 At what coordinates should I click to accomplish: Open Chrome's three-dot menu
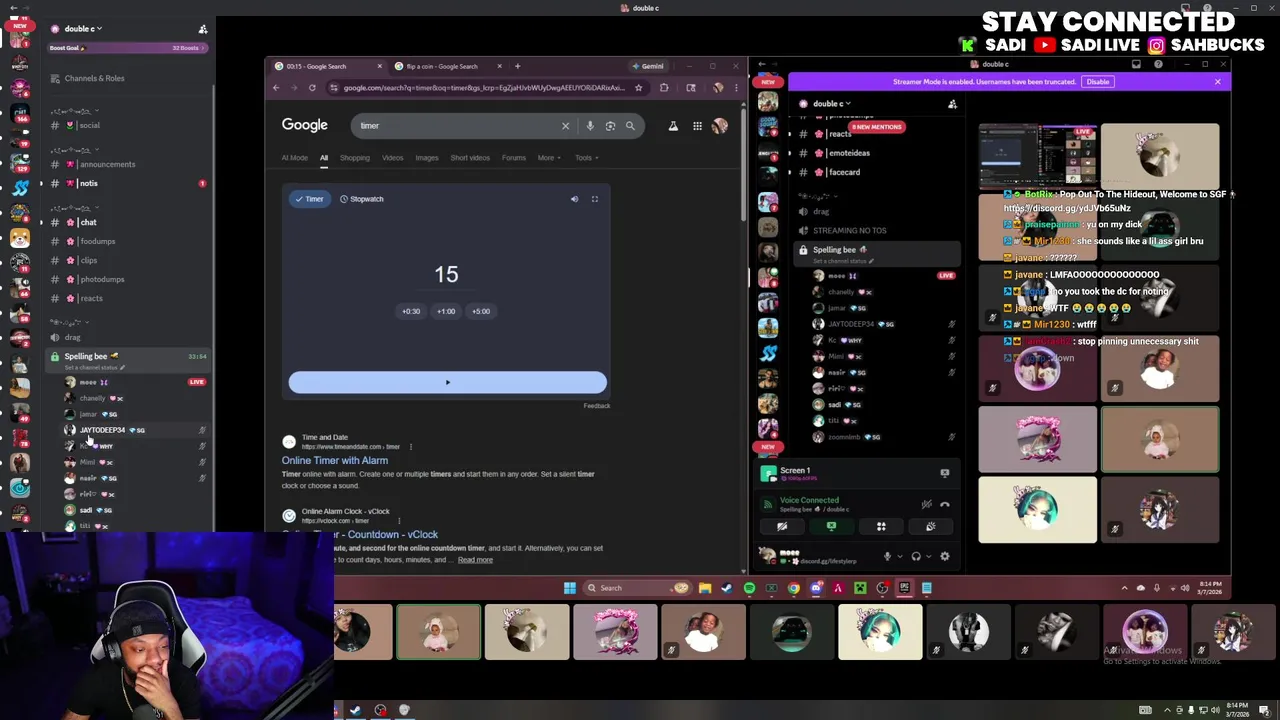[x=736, y=88]
